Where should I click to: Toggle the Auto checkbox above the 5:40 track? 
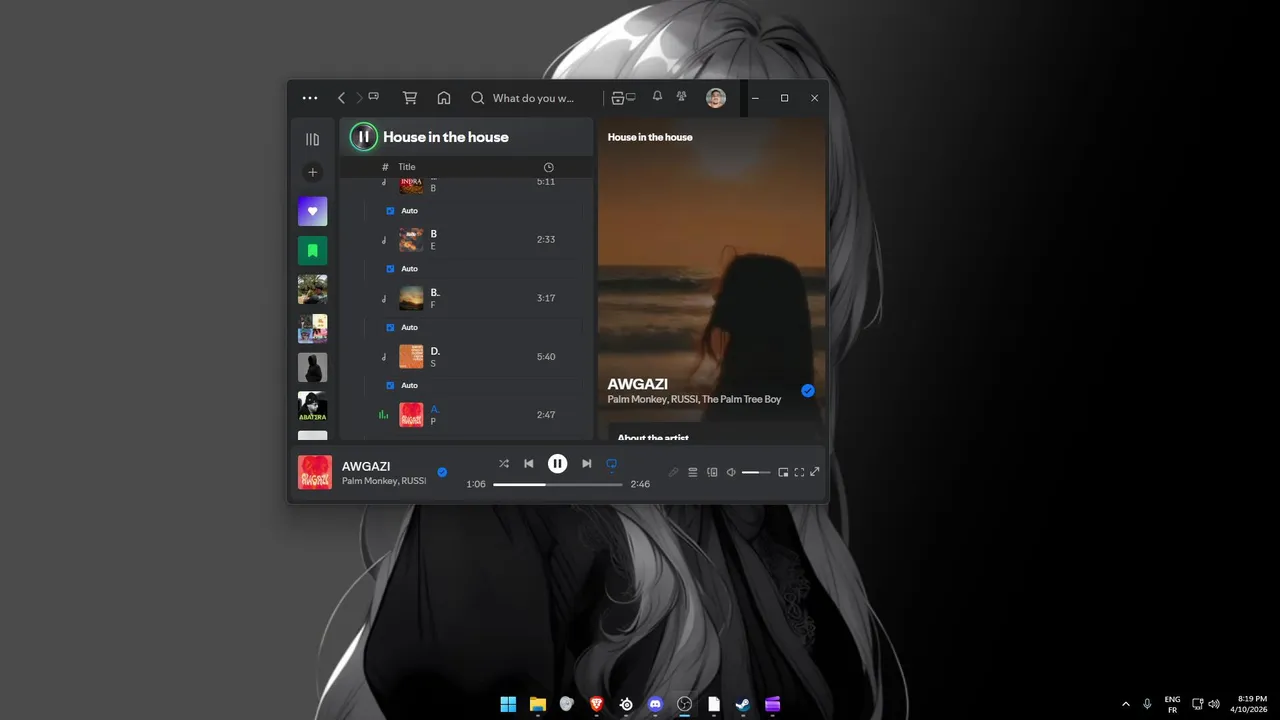click(x=391, y=327)
